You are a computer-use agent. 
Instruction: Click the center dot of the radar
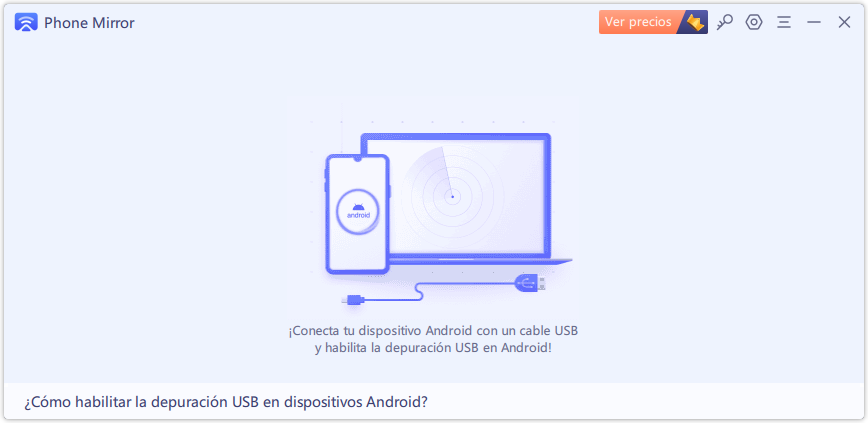(452, 197)
